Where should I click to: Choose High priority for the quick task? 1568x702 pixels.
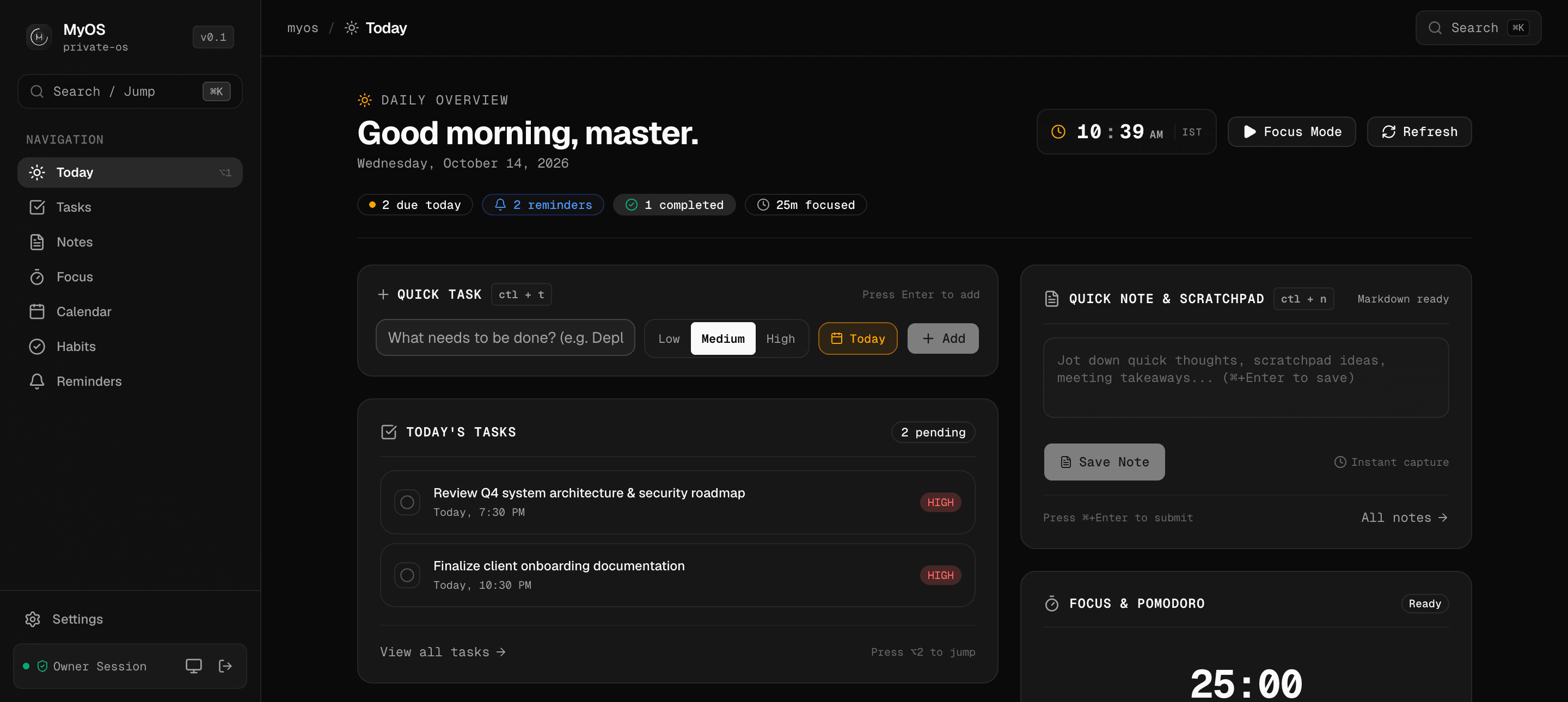(x=780, y=339)
